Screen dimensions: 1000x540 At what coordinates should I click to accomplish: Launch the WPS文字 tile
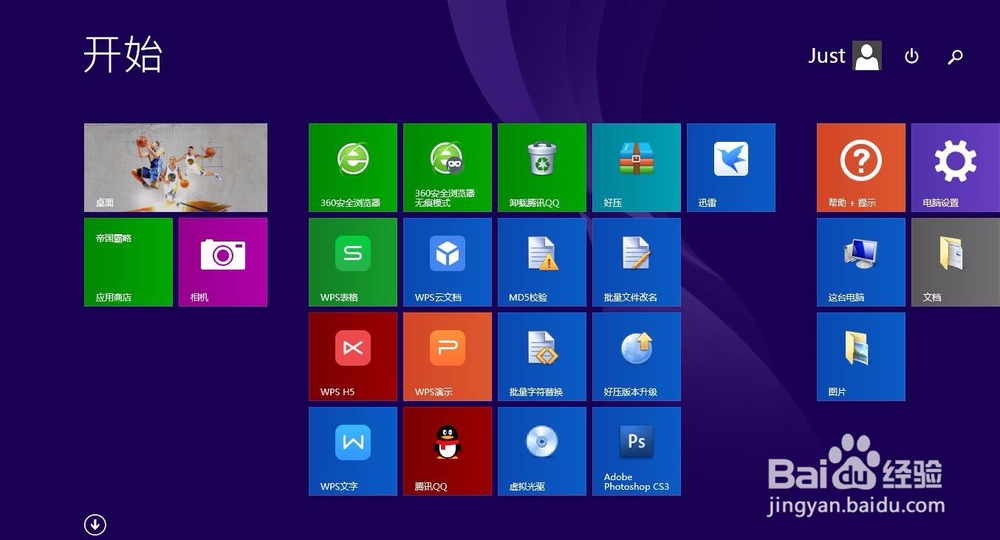tap(353, 451)
